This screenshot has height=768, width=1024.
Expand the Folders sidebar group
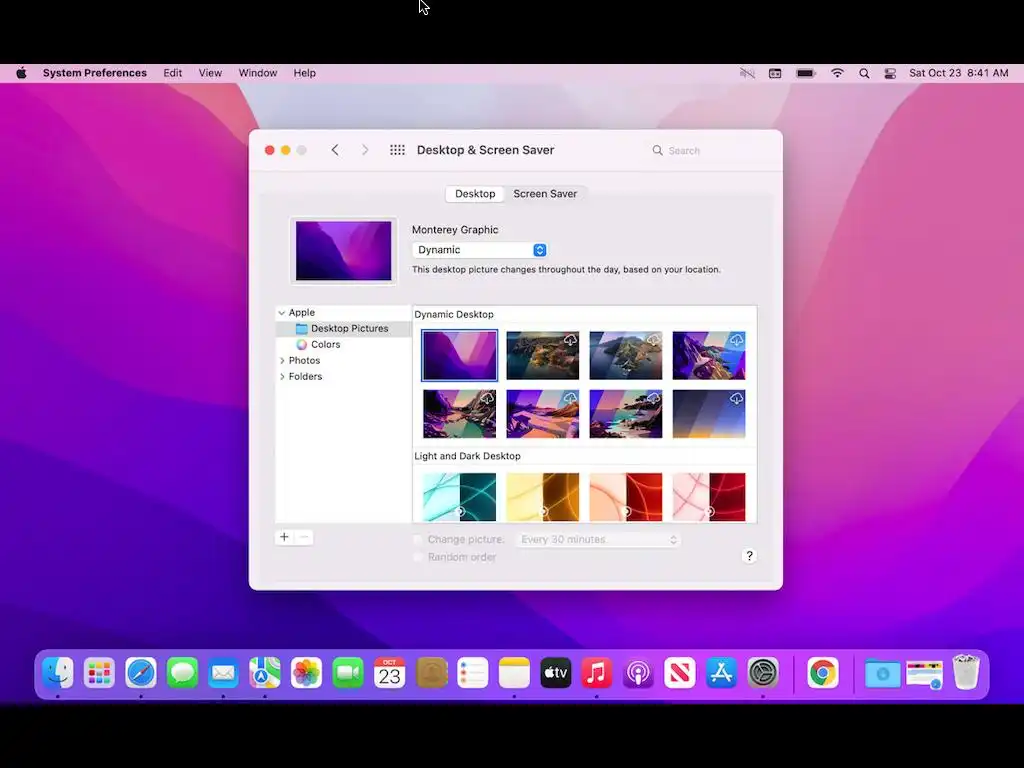click(282, 377)
